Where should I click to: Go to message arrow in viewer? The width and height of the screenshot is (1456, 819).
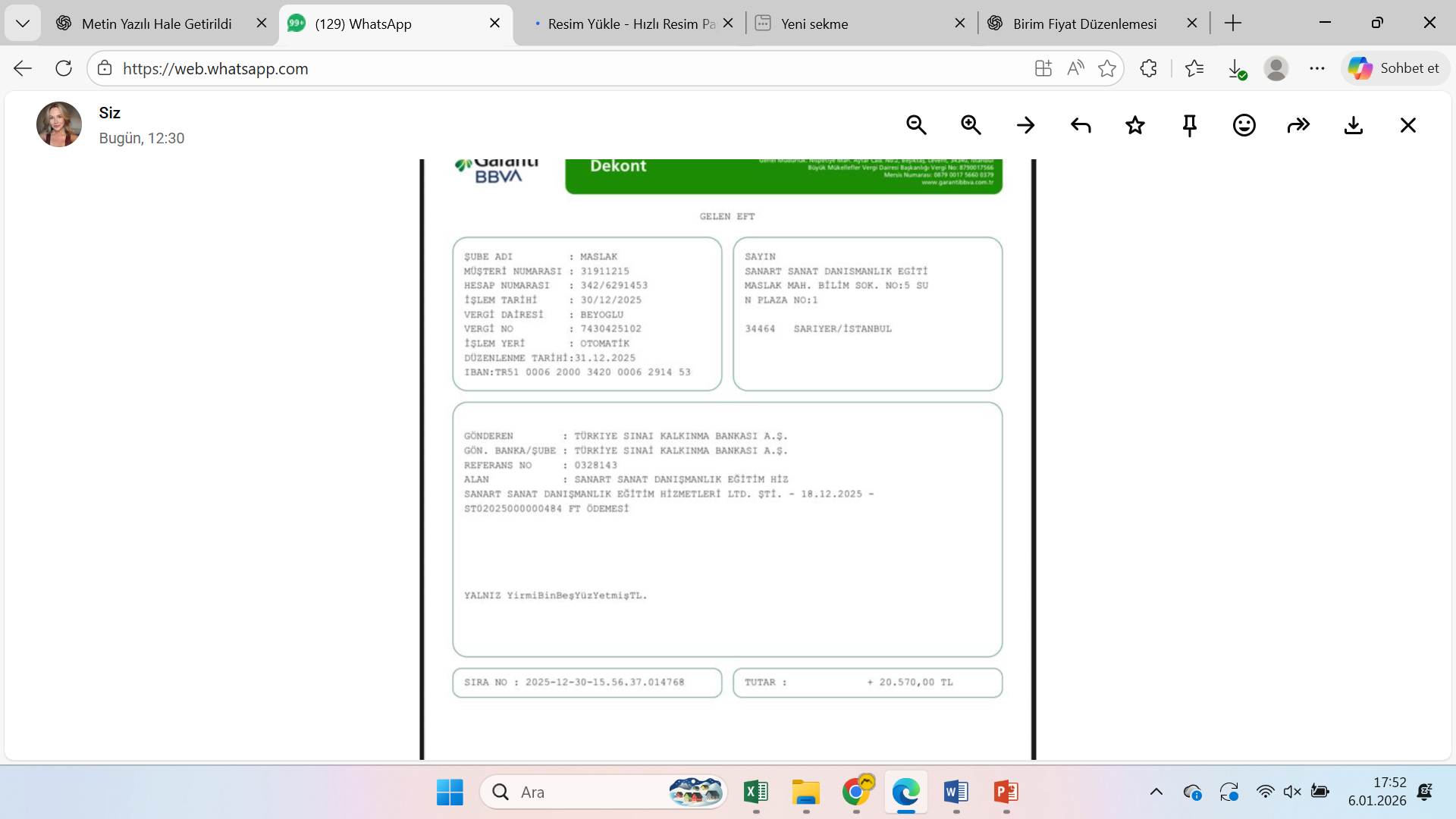[1025, 125]
